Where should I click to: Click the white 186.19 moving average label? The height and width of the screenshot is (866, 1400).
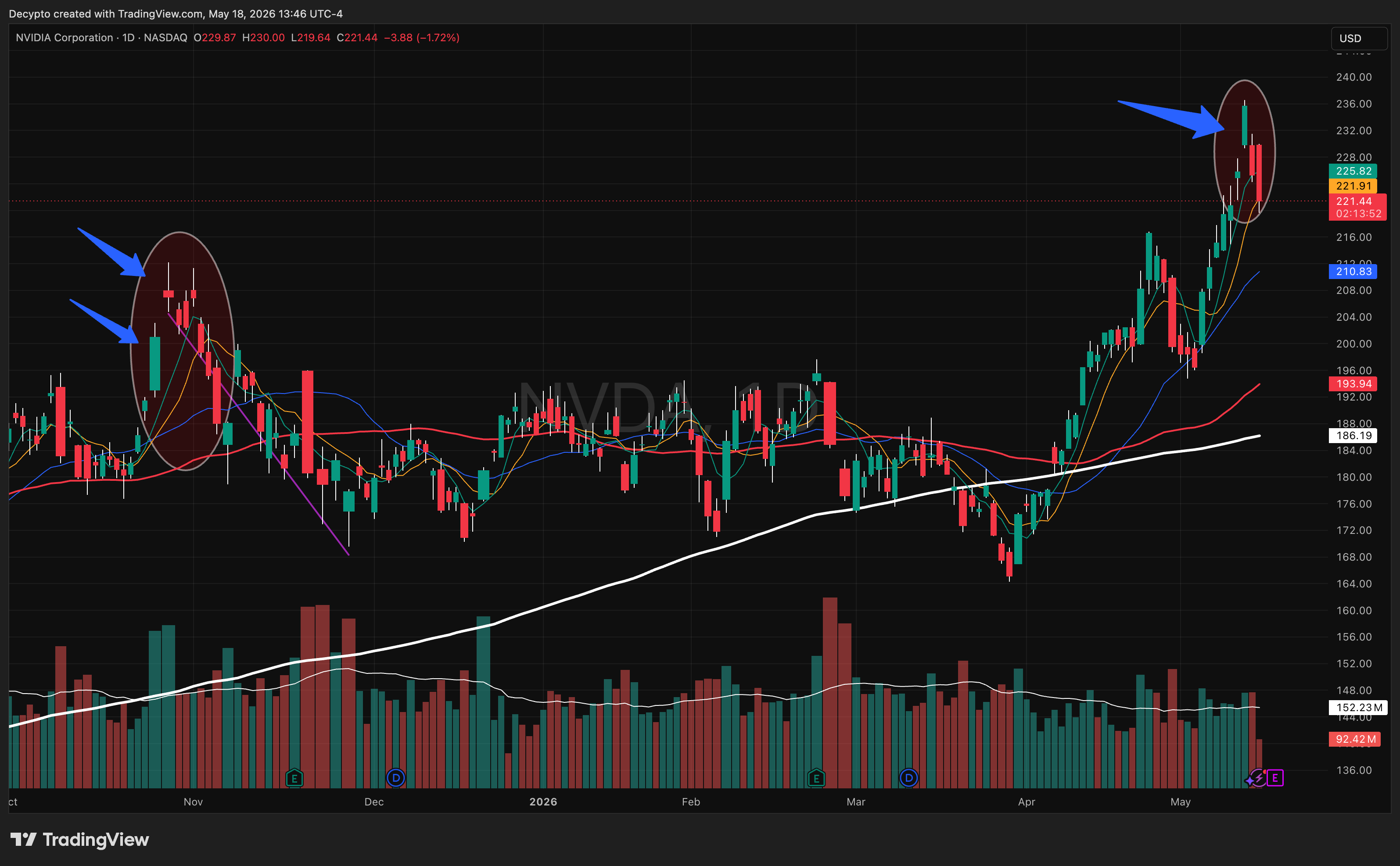point(1353,435)
